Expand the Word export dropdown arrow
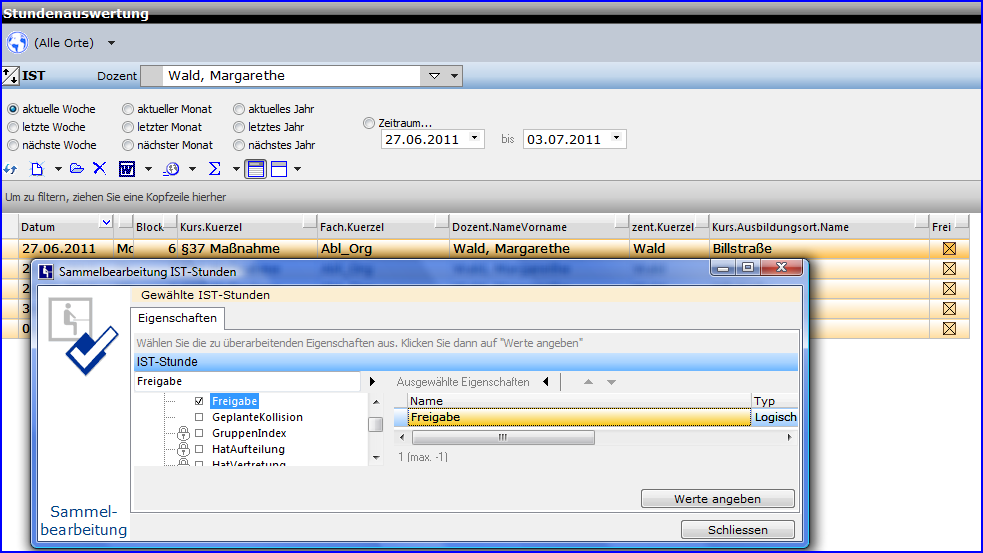Image resolution: width=983 pixels, height=553 pixels. [148, 169]
